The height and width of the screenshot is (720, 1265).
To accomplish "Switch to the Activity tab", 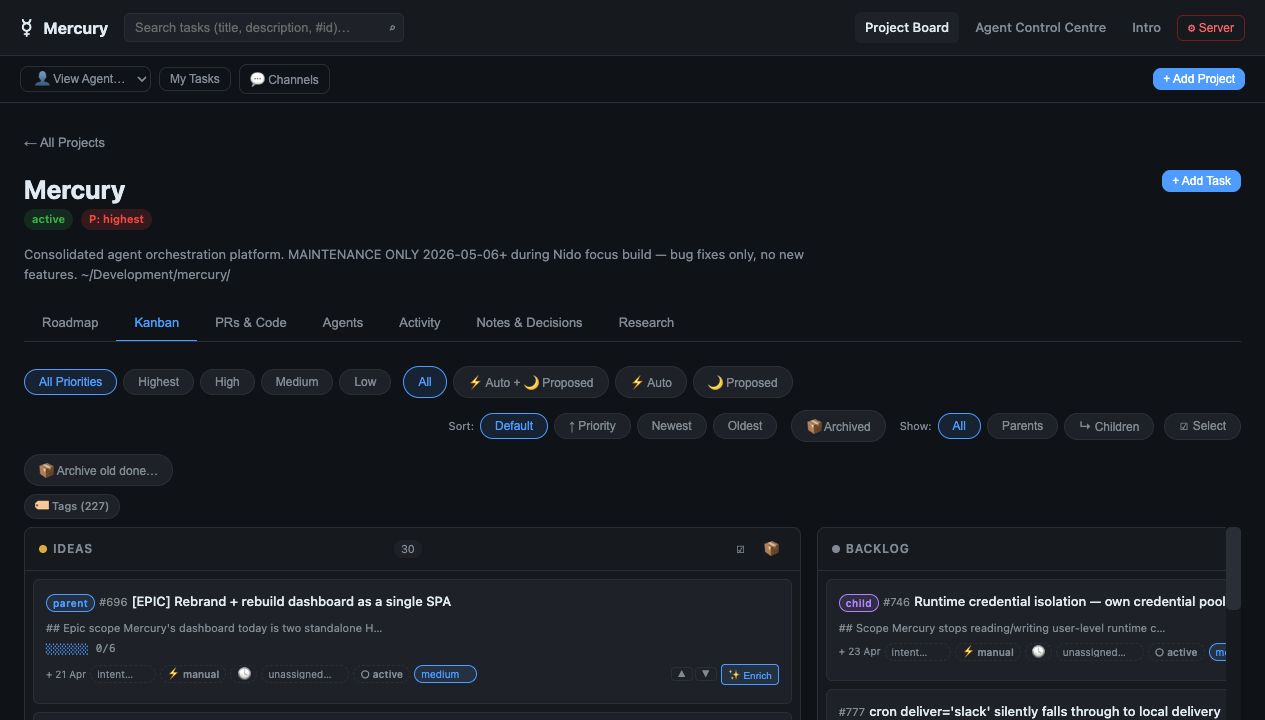I will pyautogui.click(x=419, y=322).
